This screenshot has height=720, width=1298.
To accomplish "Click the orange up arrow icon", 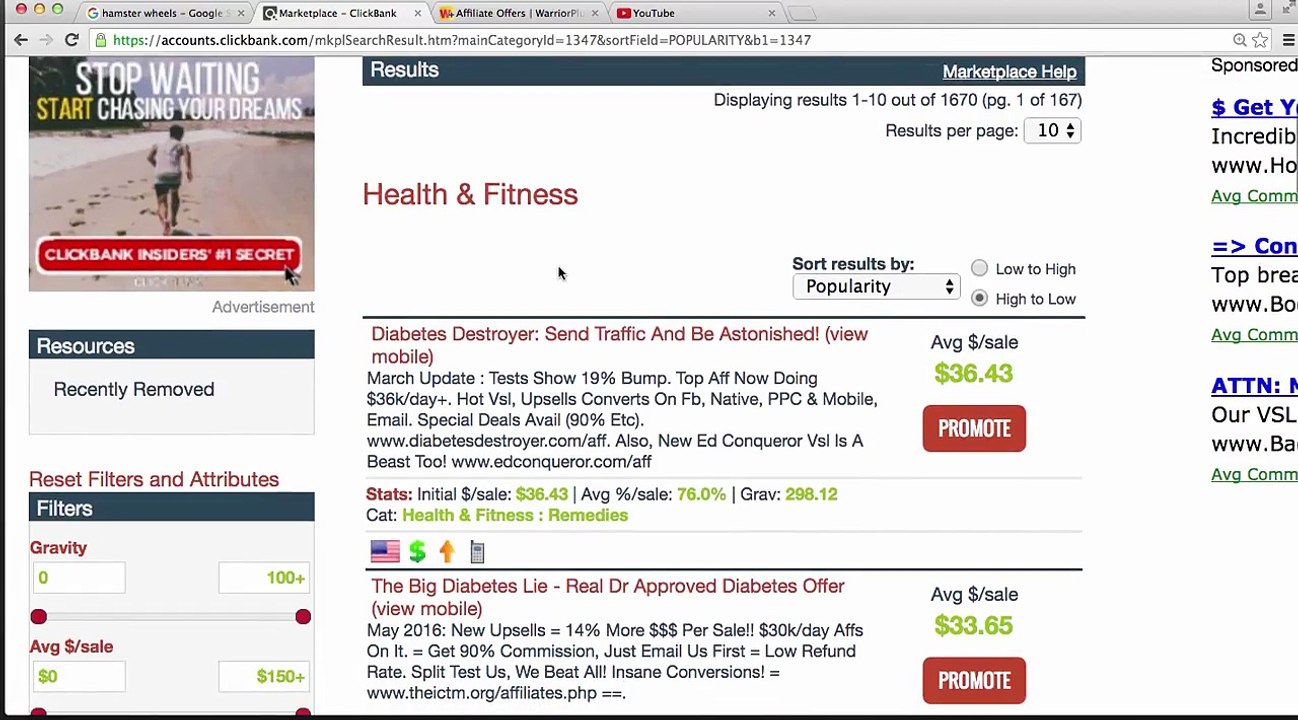I will [447, 551].
